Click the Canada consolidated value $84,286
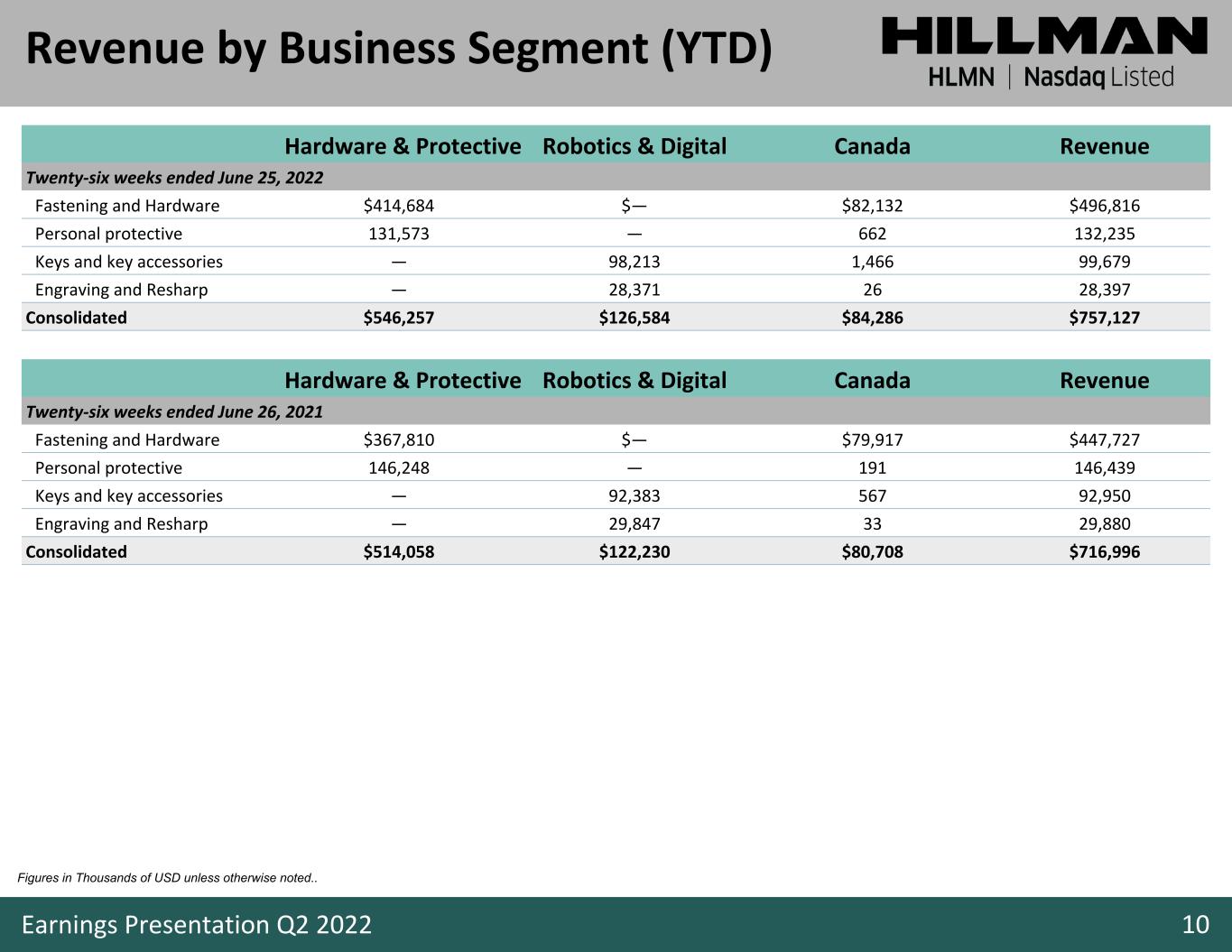1232x952 pixels. point(872,318)
